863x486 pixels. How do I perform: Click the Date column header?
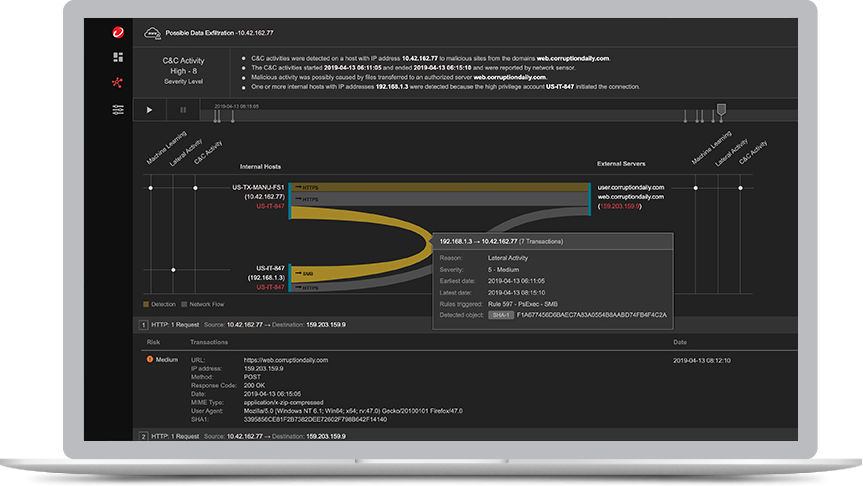680,342
